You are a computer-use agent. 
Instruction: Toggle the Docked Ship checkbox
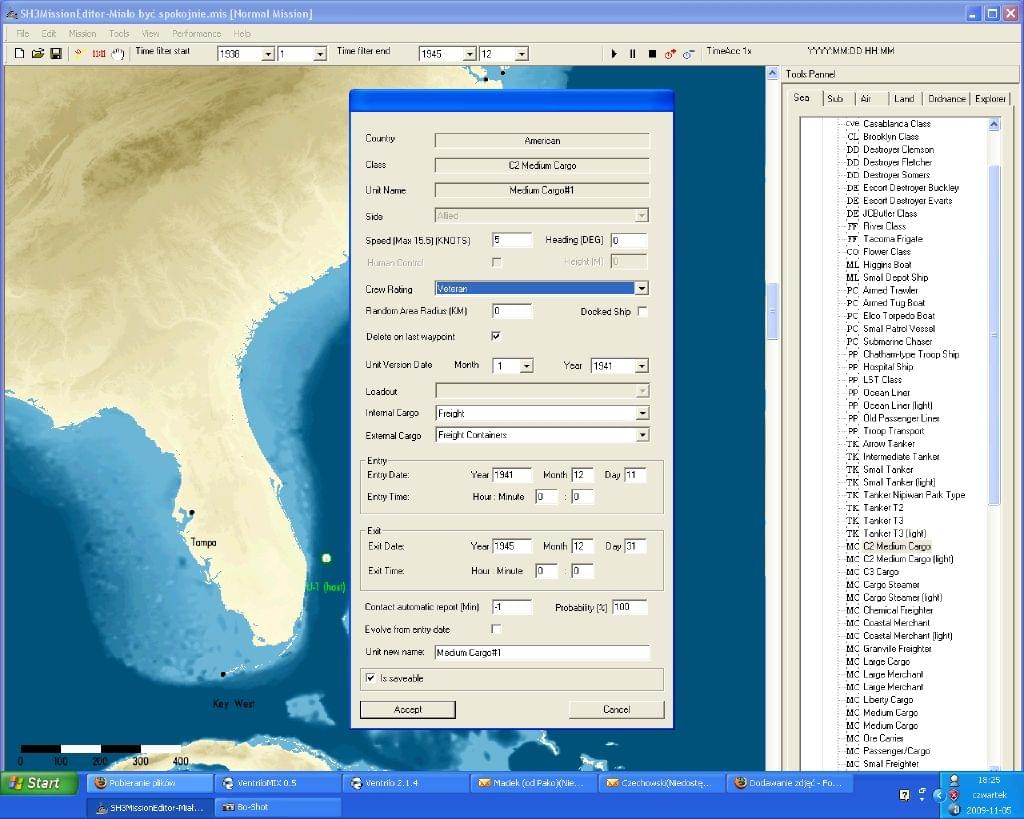point(642,312)
